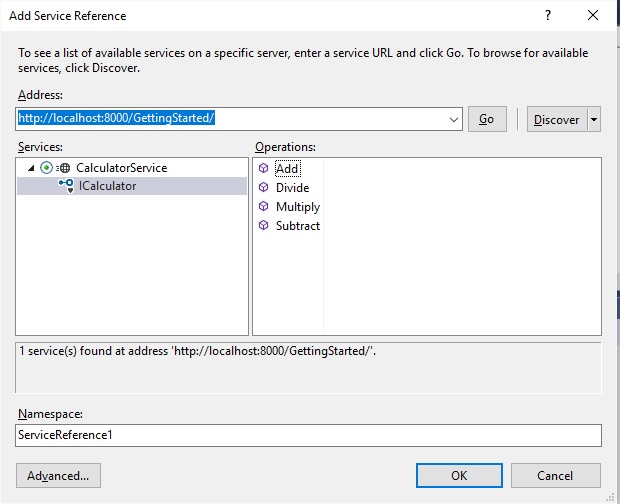Click the Multiply operation cube icon
Viewport: 620px width, 504px height.
click(264, 207)
